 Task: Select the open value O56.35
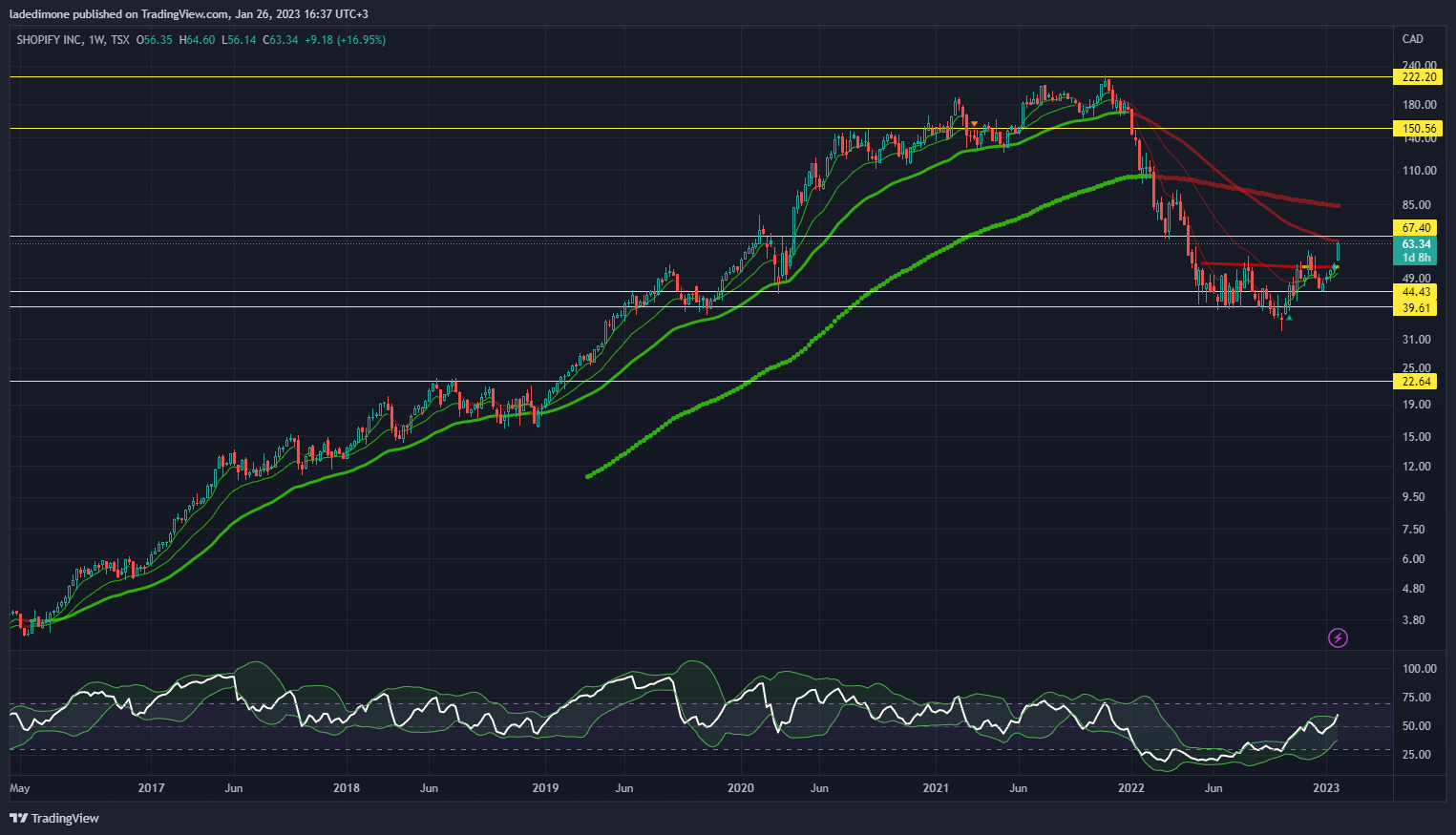[x=155, y=40]
